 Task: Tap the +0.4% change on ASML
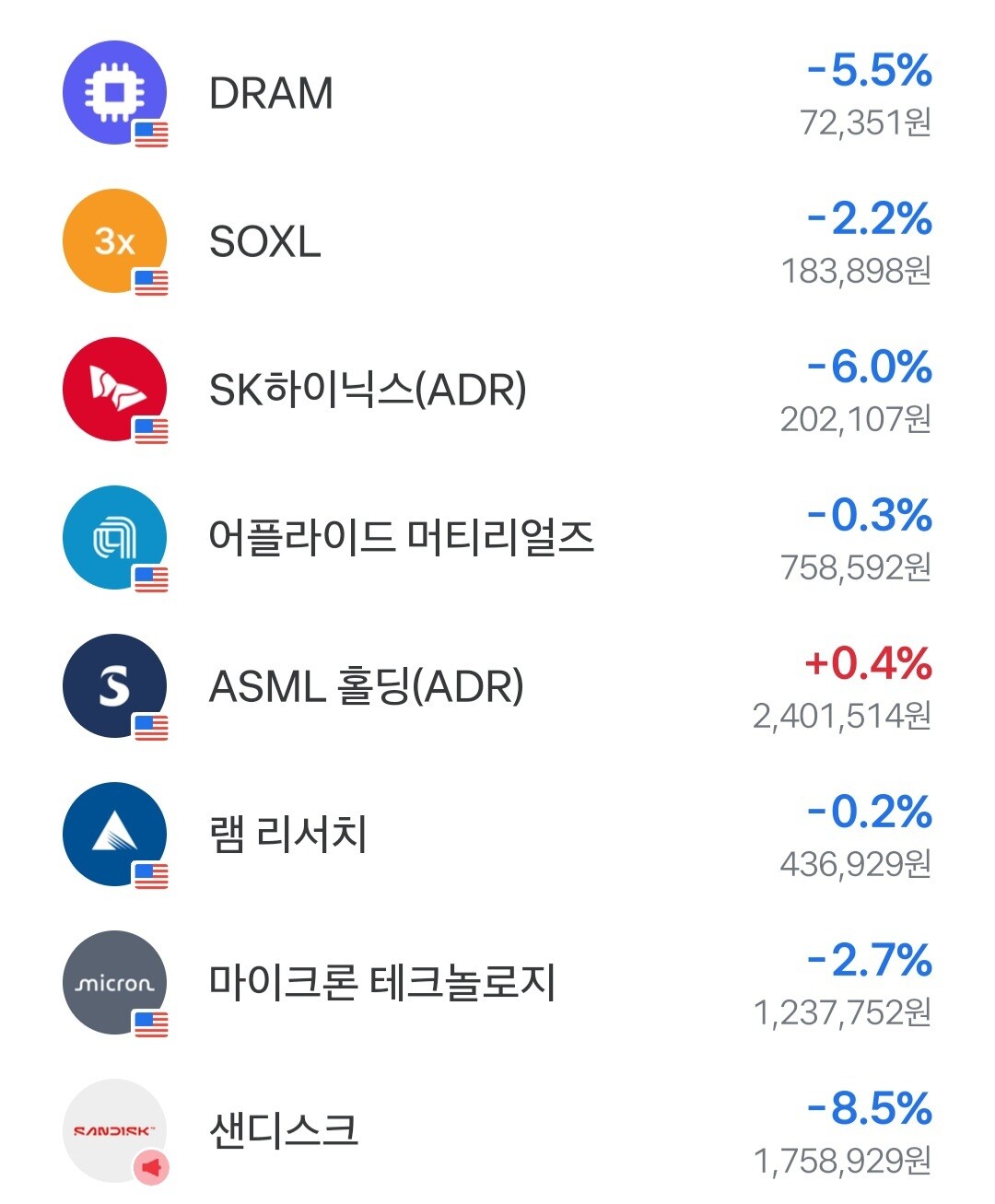tap(868, 663)
